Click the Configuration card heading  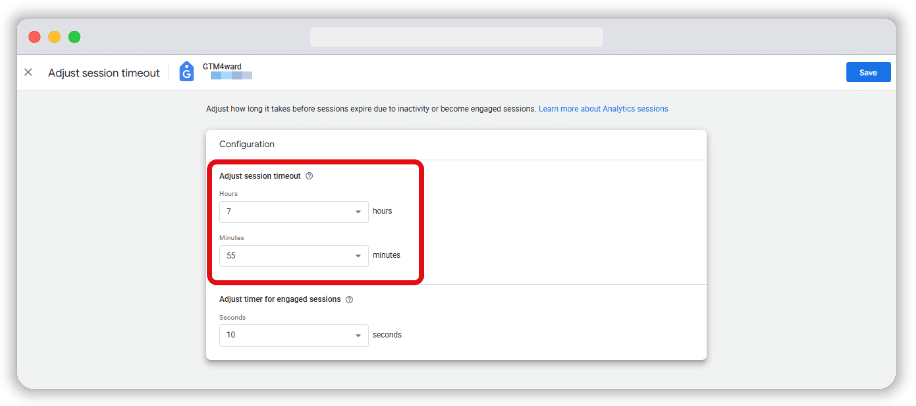point(247,144)
